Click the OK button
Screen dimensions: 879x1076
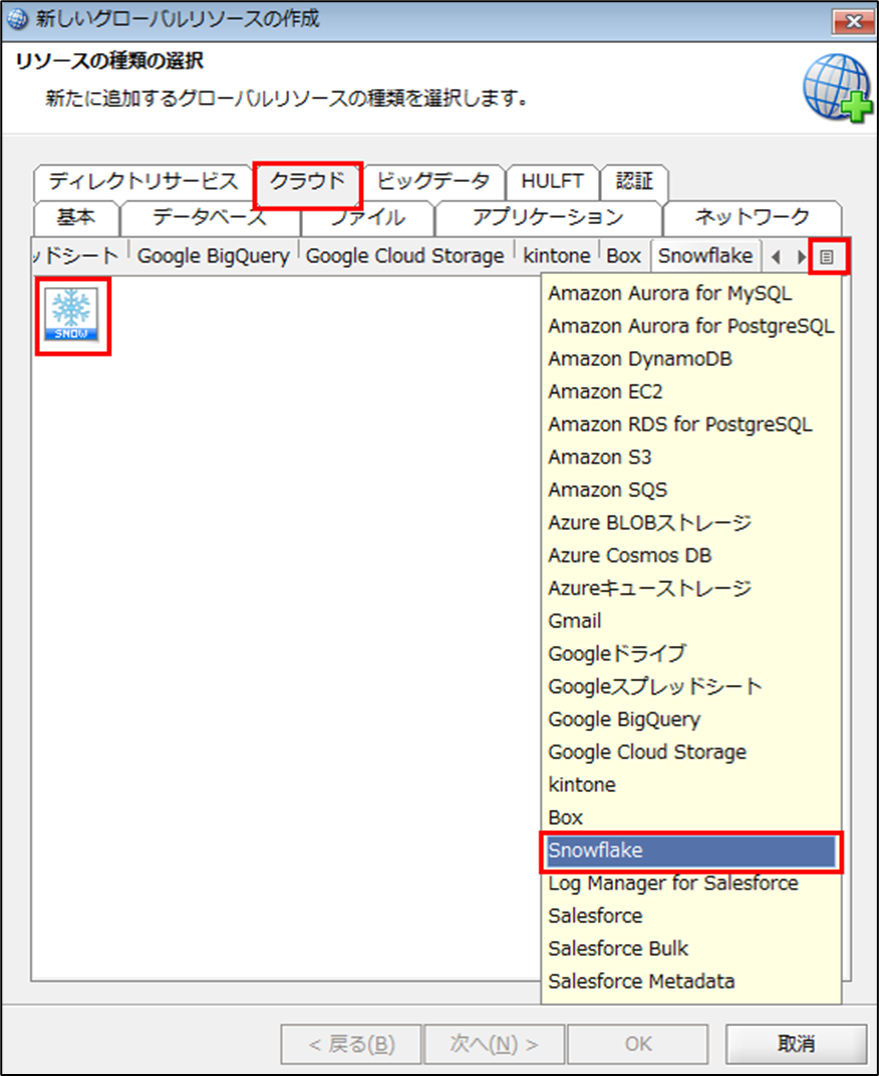pos(638,1044)
